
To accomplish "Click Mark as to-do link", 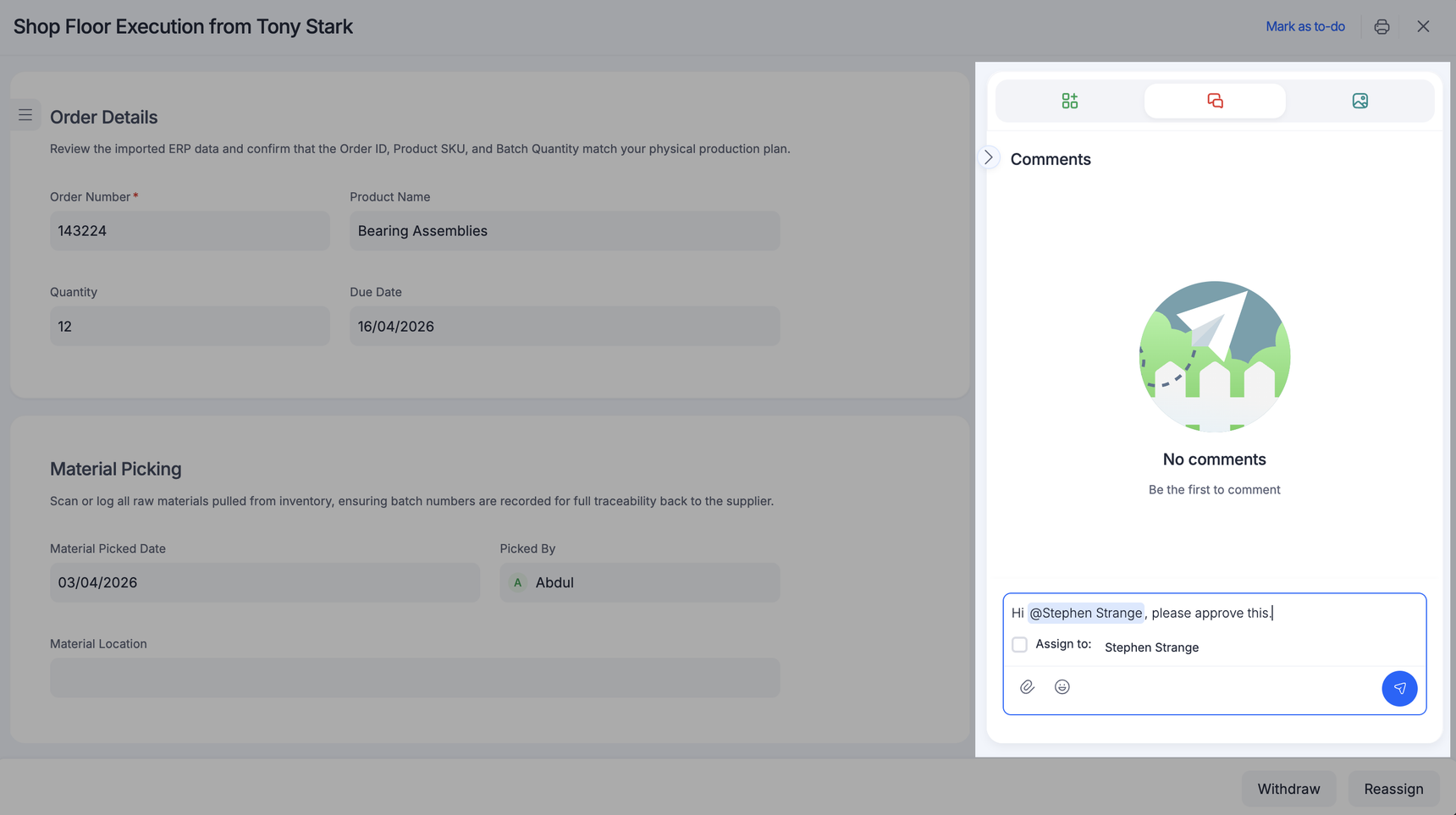I will [x=1304, y=27].
